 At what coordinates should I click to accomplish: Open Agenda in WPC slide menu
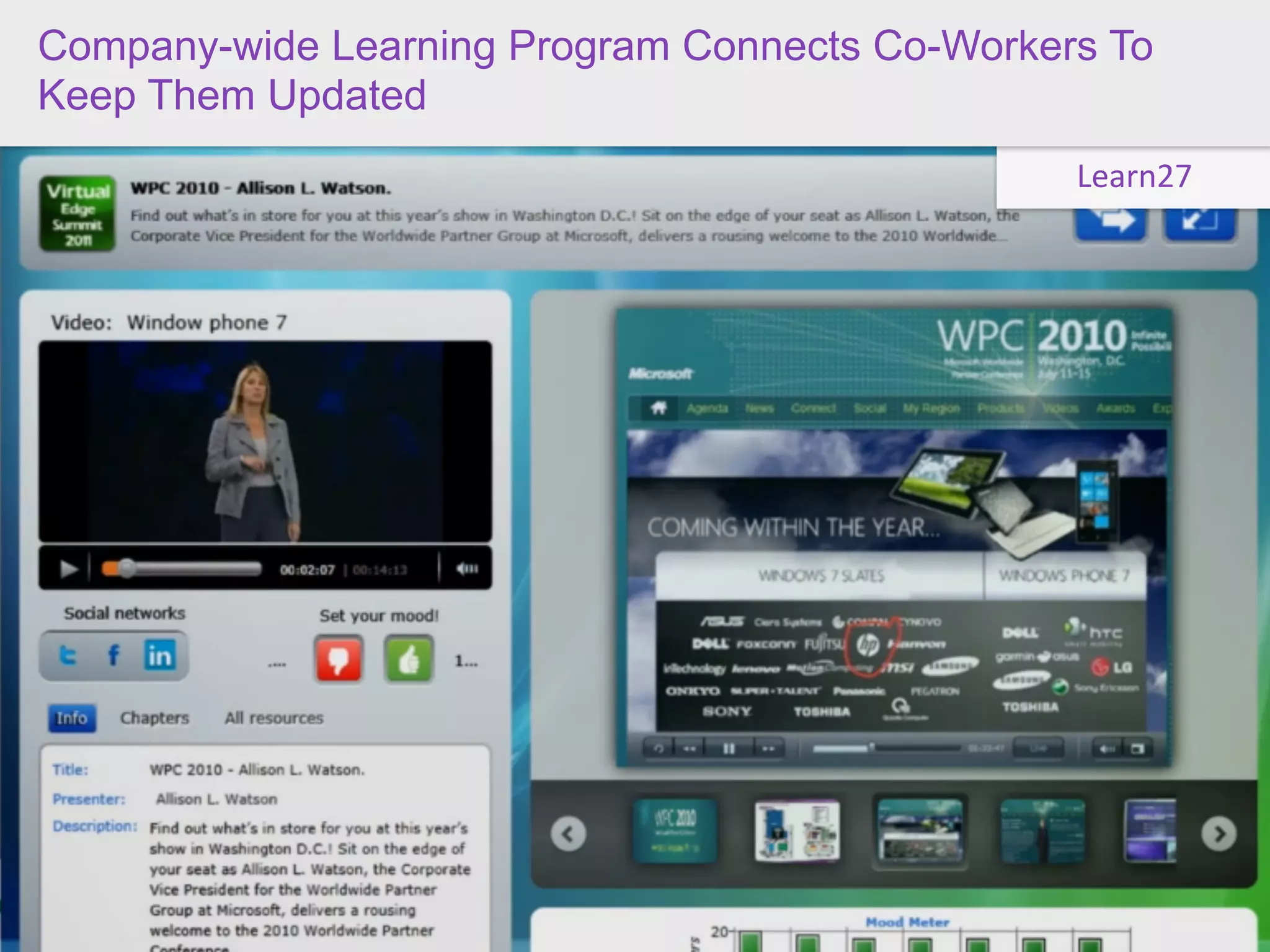707,408
